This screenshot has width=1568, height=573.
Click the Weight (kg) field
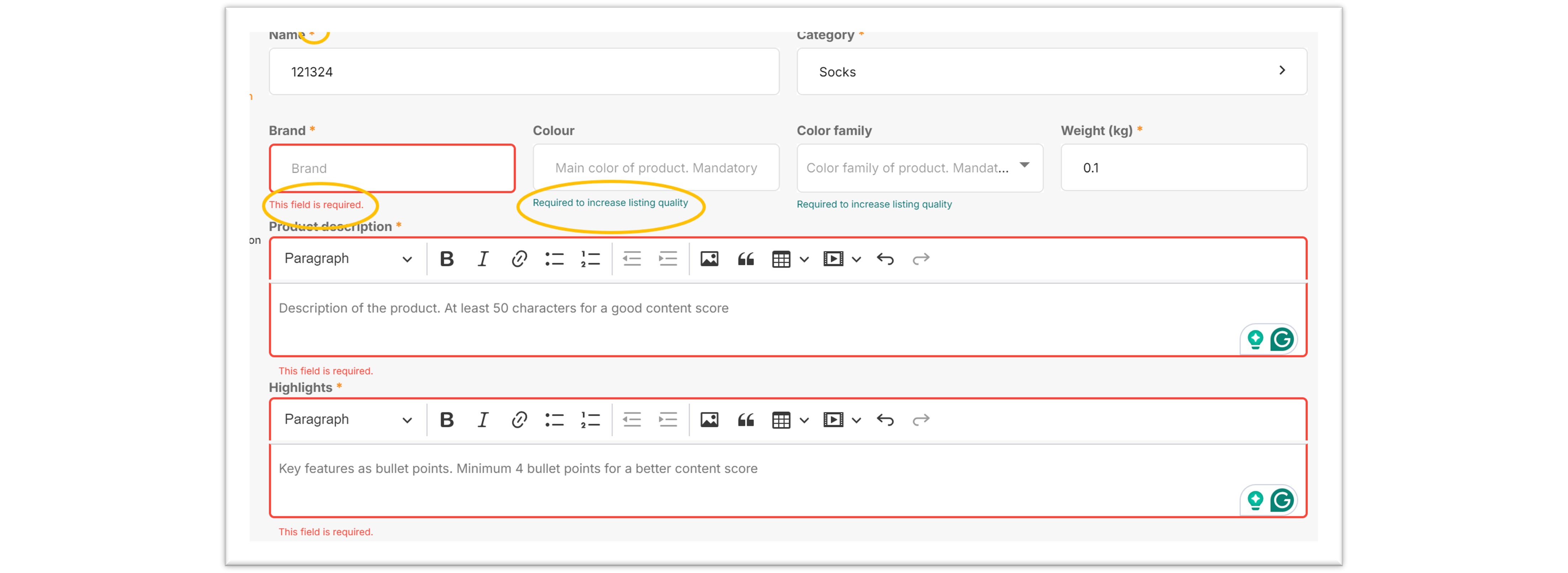pos(1183,168)
